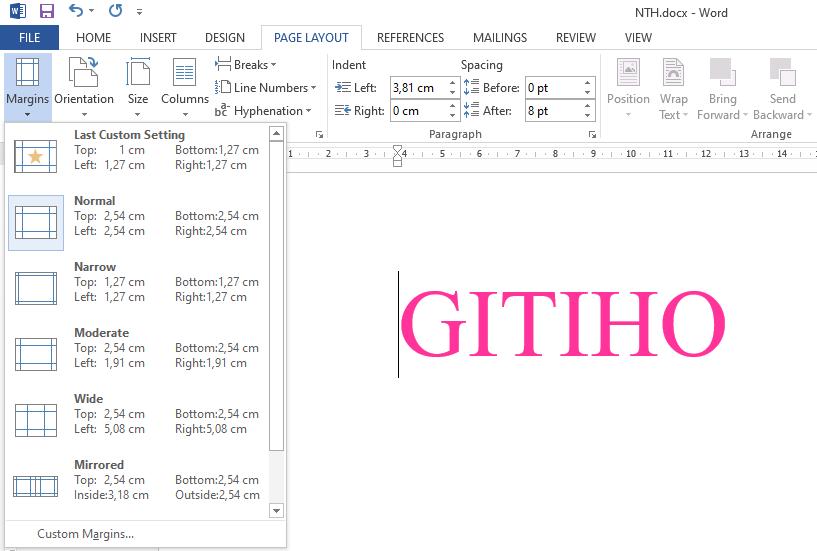Click the Spacing Before value field
Image resolution: width=817 pixels, height=551 pixels.
[553, 88]
